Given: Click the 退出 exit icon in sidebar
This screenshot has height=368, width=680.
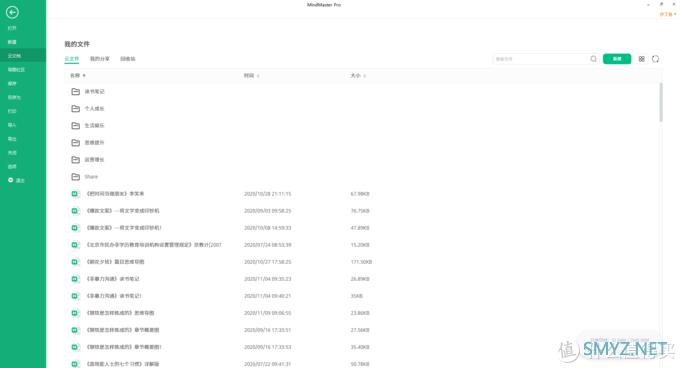Looking at the screenshot, I should [11, 180].
